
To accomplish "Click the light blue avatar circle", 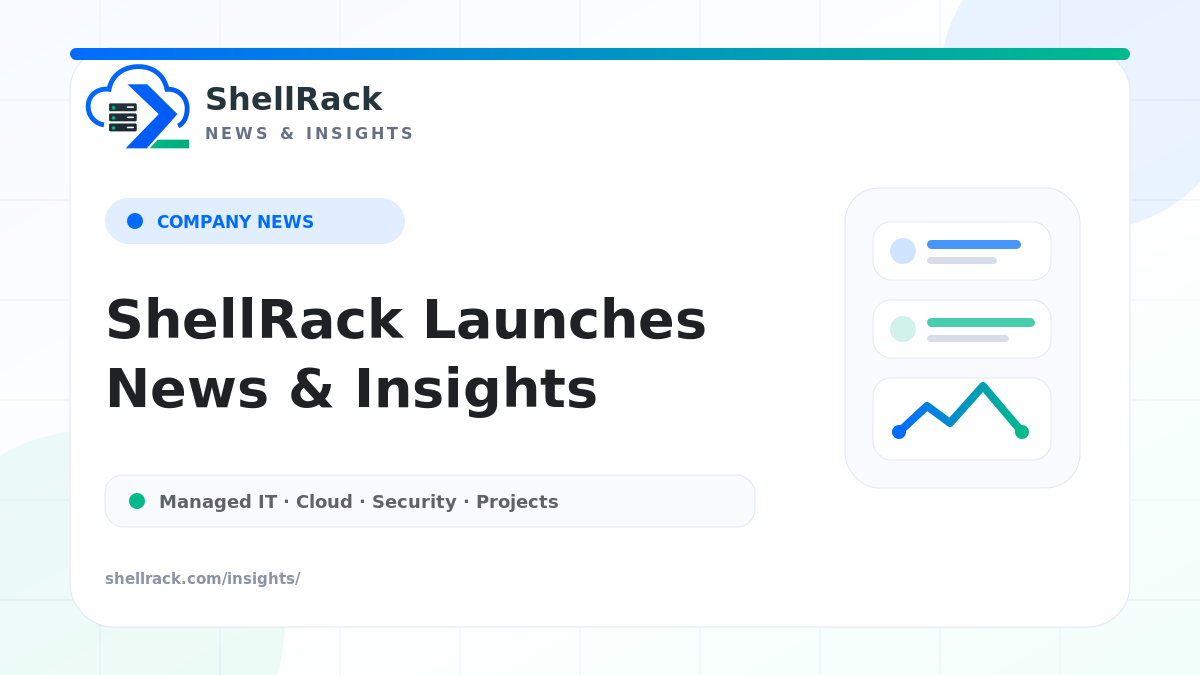I will click(x=903, y=251).
